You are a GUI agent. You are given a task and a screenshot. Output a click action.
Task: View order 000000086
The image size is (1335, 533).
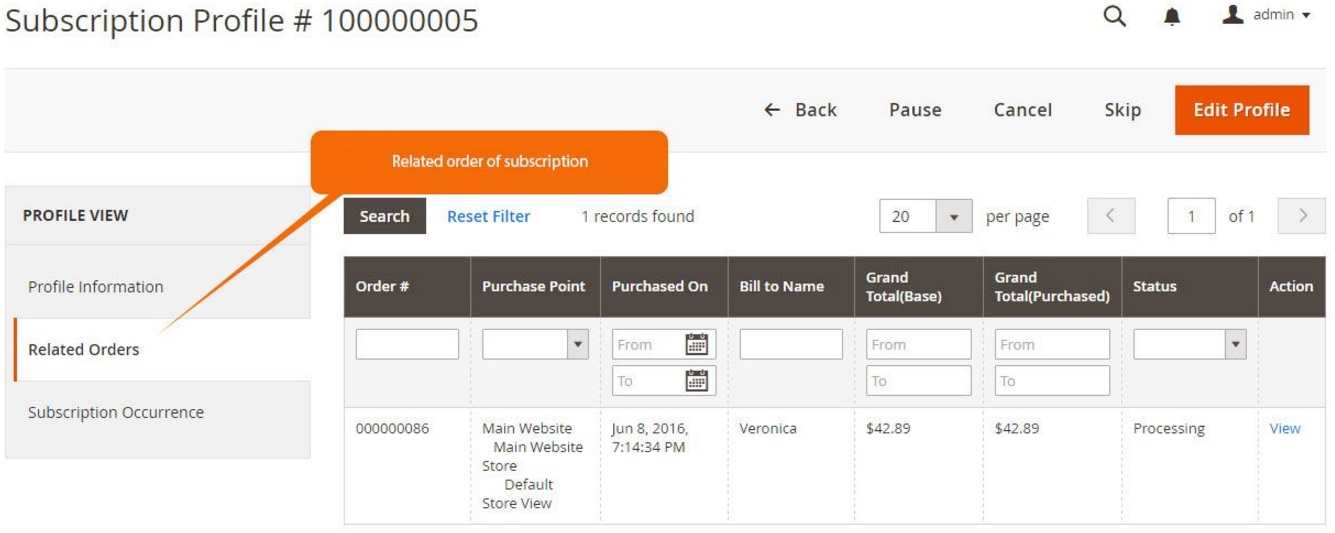coord(1285,428)
